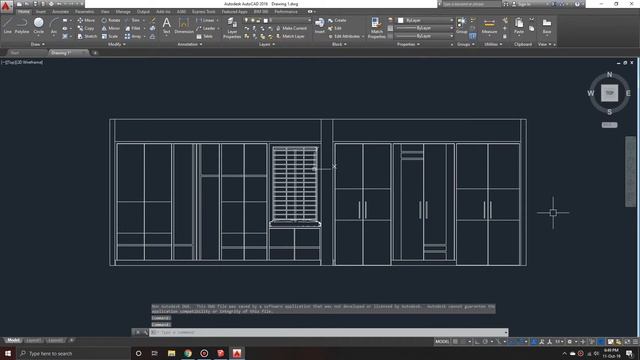Viewport: 640px width, 360px height.
Task: Expand the Draw panel
Action: [x=37, y=44]
